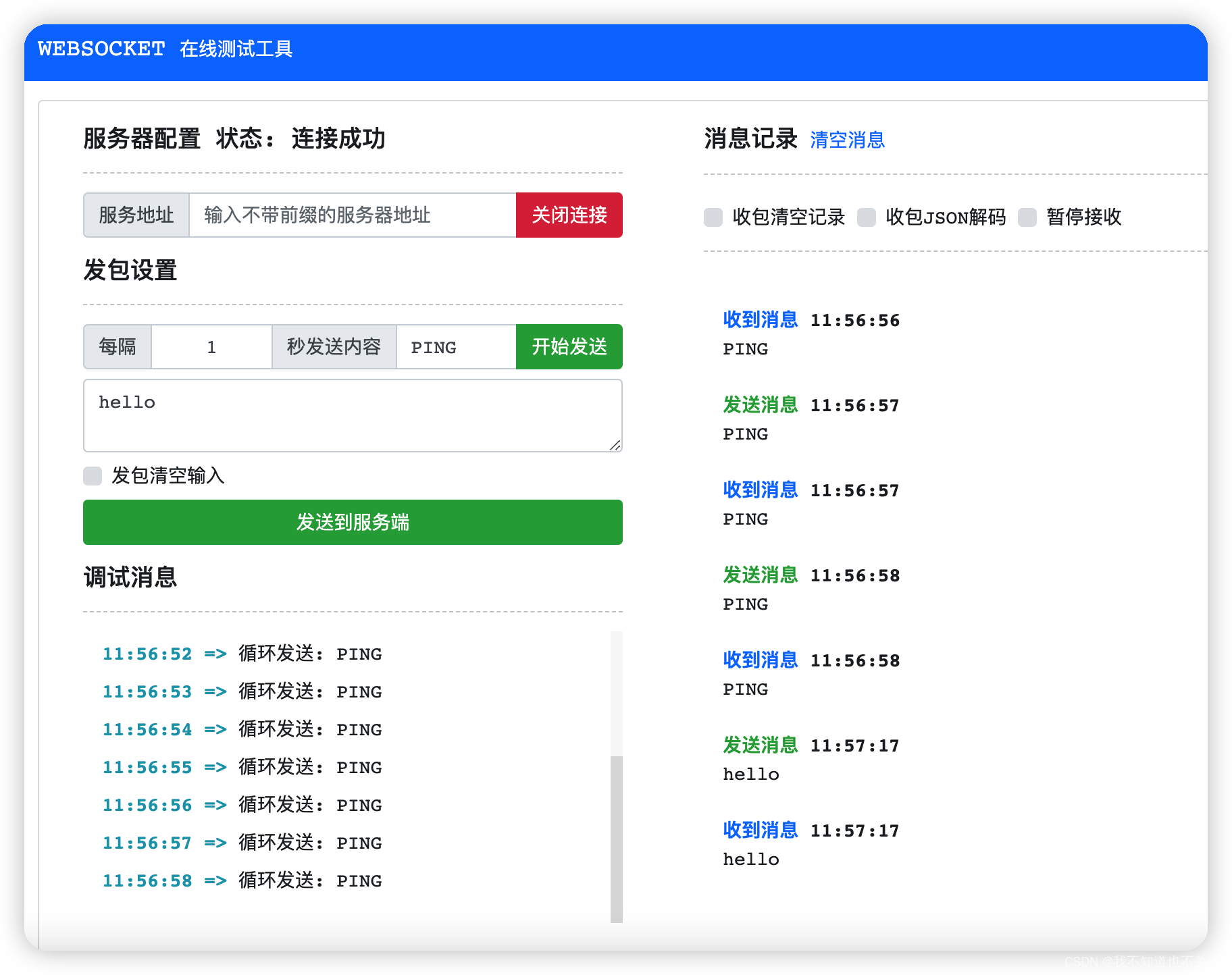
Task: Click the 调试消息 section heading
Action: coord(129,577)
